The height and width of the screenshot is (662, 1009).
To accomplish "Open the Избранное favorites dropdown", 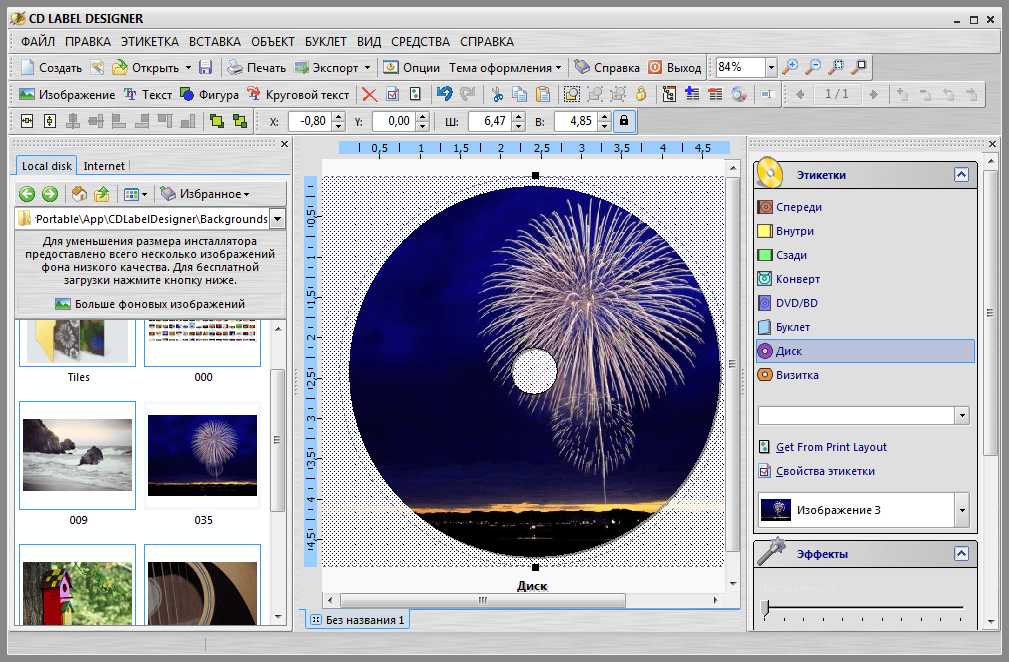I will pyautogui.click(x=205, y=194).
